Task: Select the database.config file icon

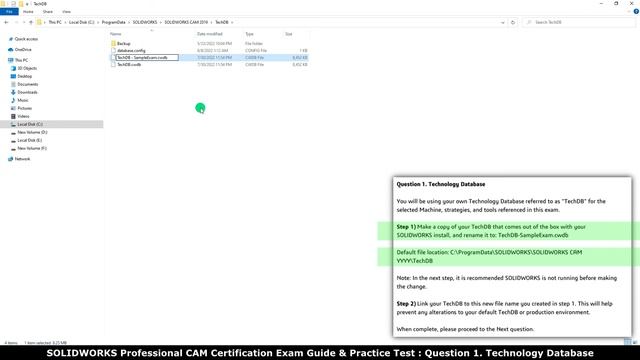Action: pos(113,51)
